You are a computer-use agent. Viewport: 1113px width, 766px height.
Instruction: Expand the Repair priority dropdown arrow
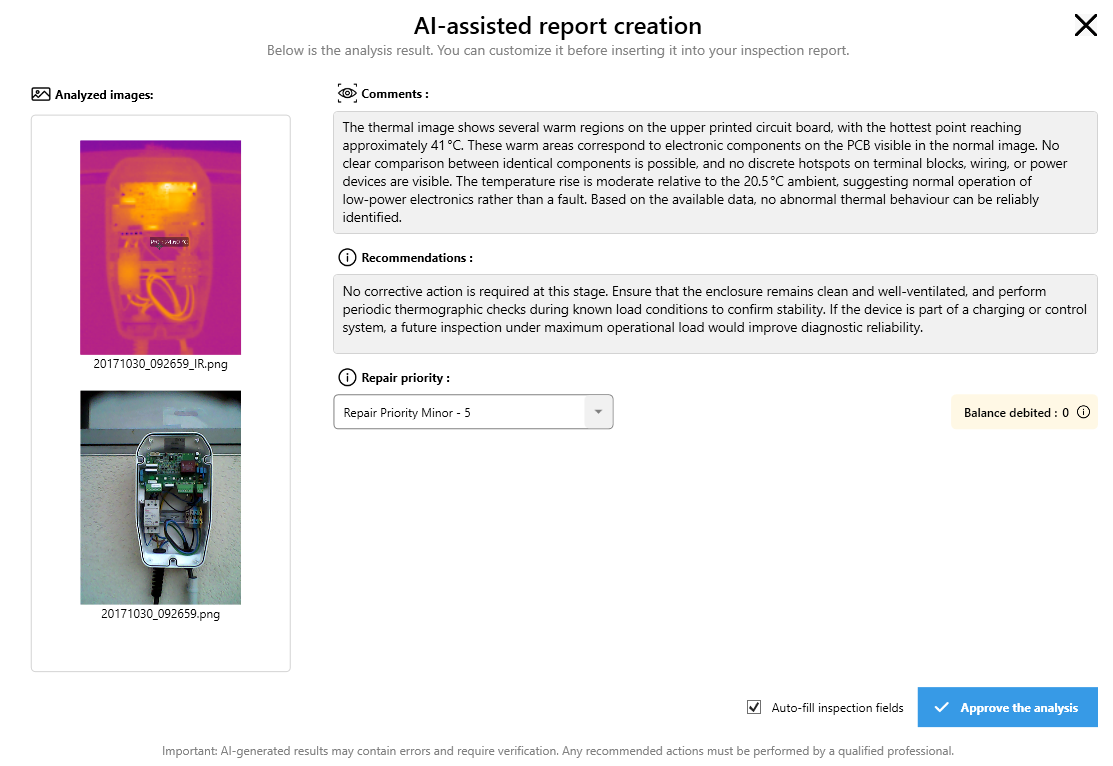click(x=598, y=412)
